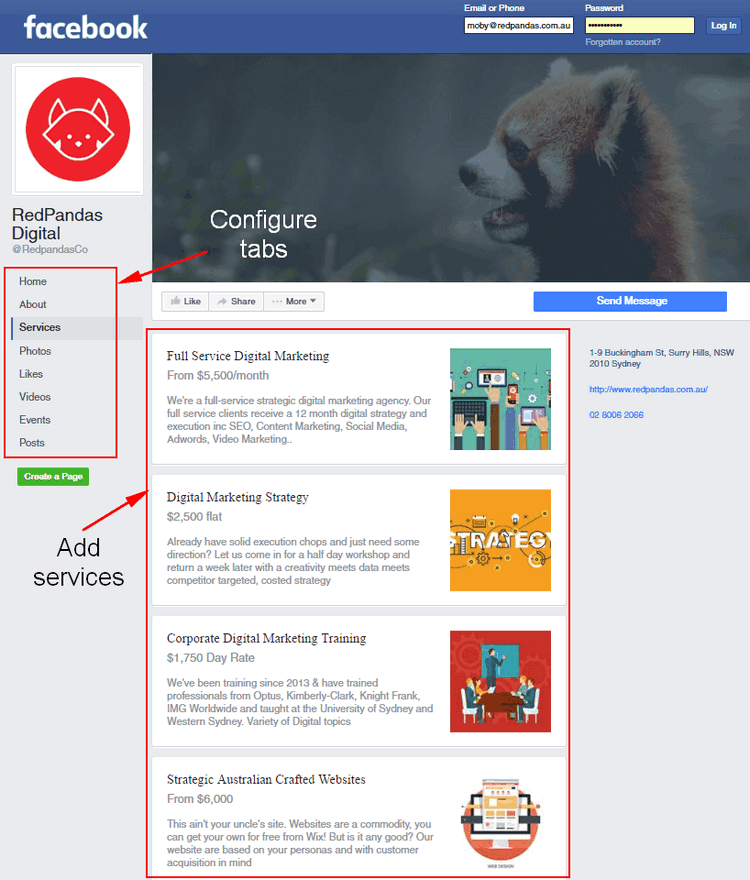Switch to the Photos tab
Screen dimensions: 750x880
(x=35, y=351)
